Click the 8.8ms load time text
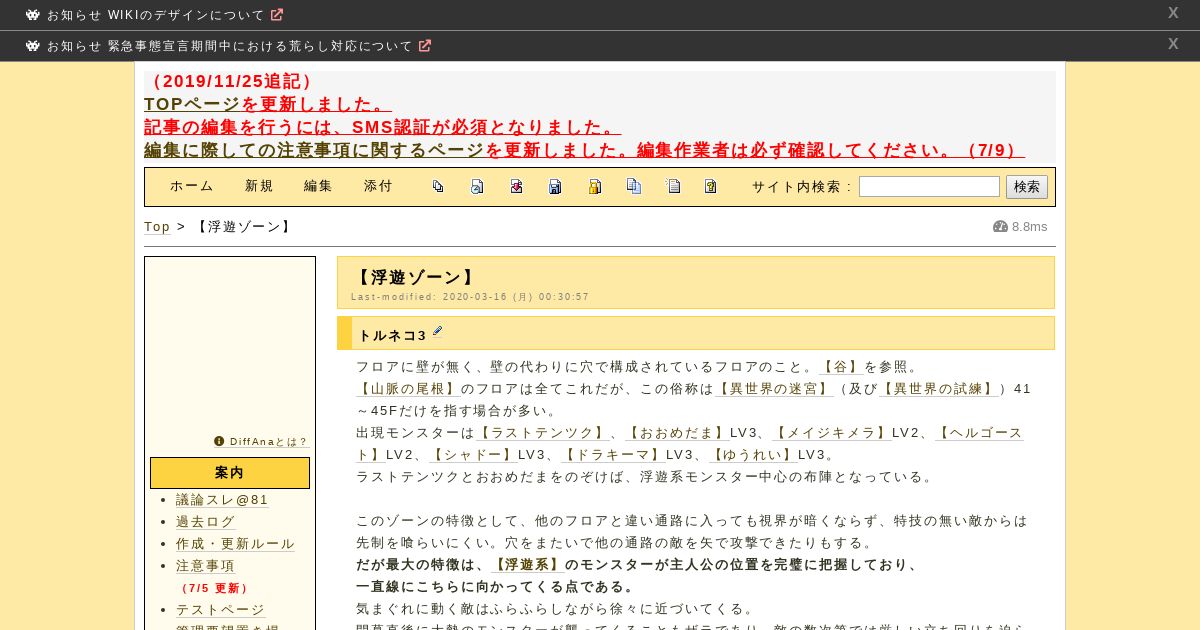Image resolution: width=1200 pixels, height=630 pixels. pos(1030,227)
